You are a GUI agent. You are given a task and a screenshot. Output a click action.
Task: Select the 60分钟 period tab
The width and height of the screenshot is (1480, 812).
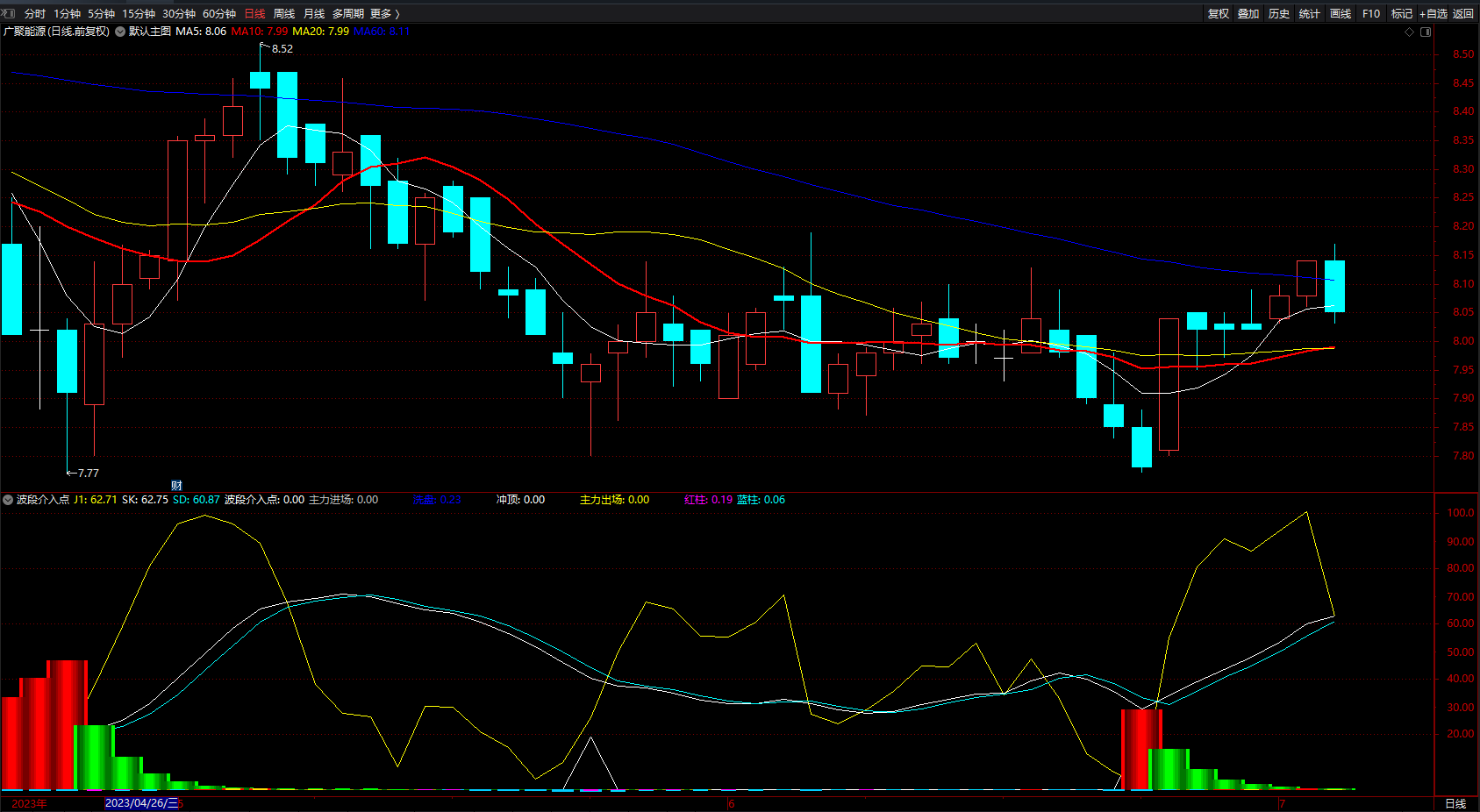click(x=219, y=14)
